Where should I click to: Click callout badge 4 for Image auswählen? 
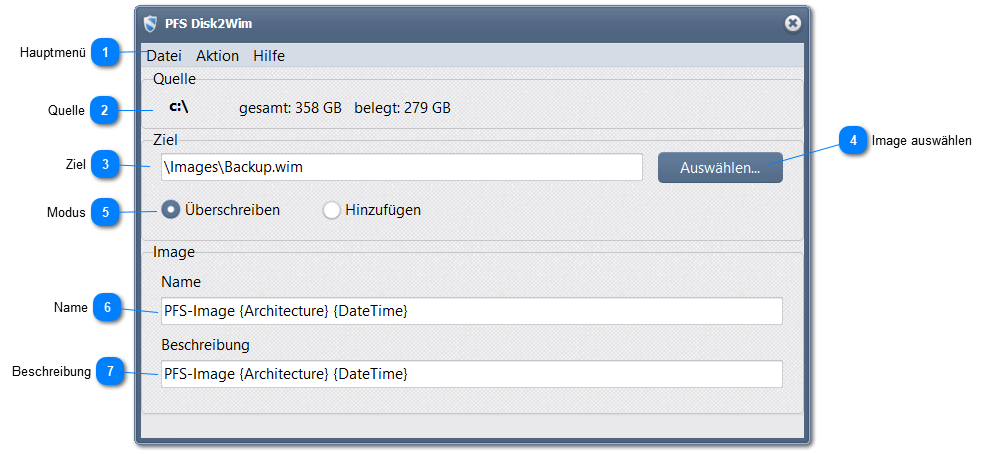852,141
